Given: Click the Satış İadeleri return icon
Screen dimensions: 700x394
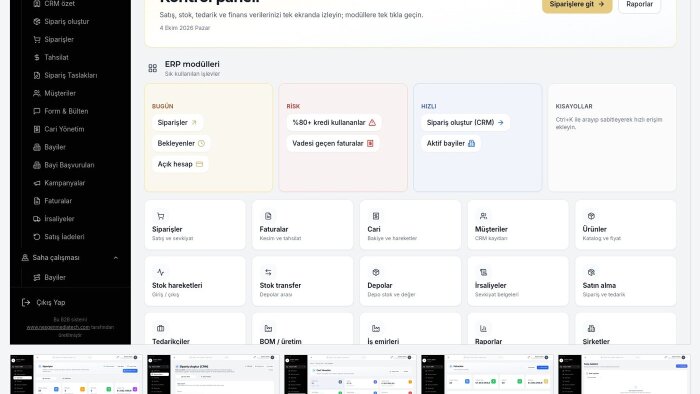Looking at the screenshot, I should click(x=37, y=236).
